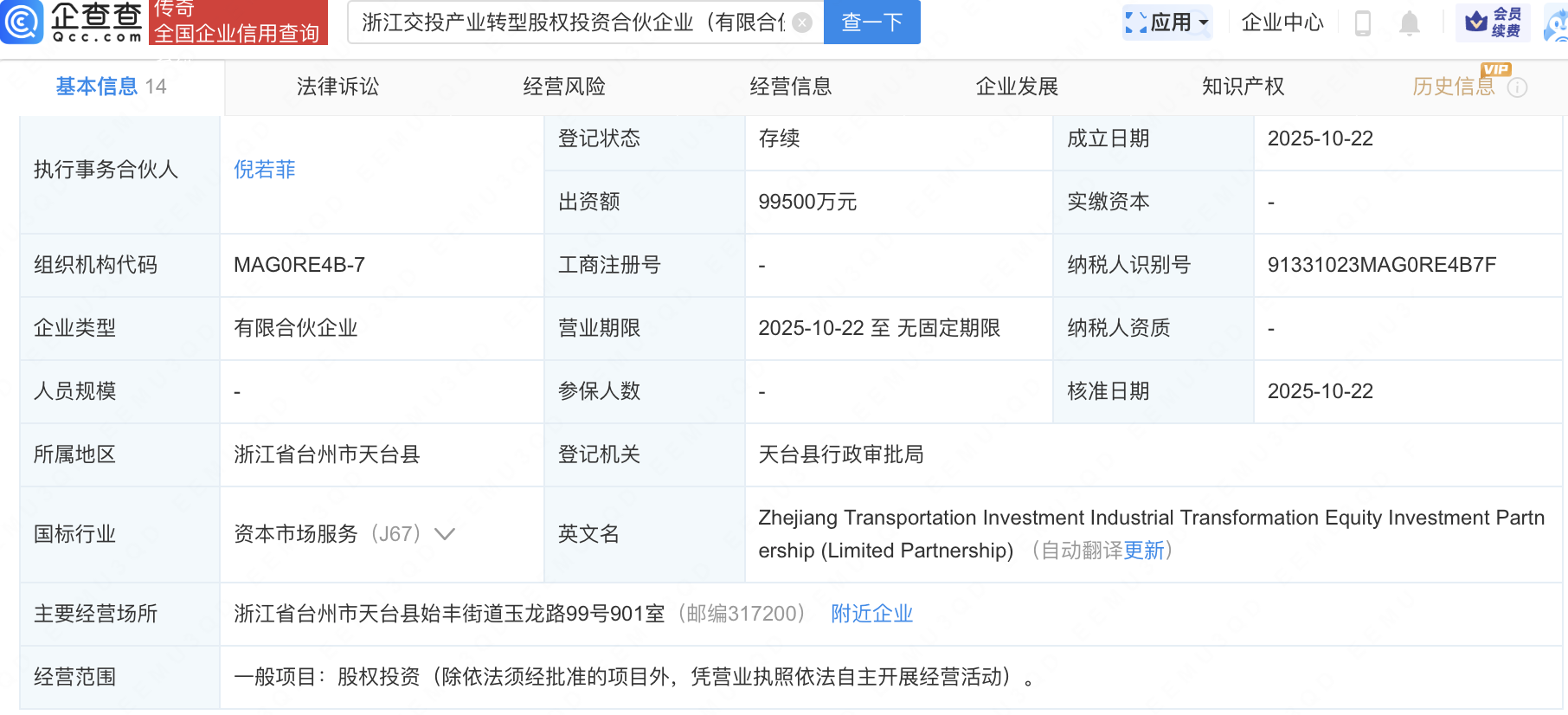This screenshot has width=1568, height=715.
Task: Click 更新 link next to English name
Action: pyautogui.click(x=1143, y=551)
